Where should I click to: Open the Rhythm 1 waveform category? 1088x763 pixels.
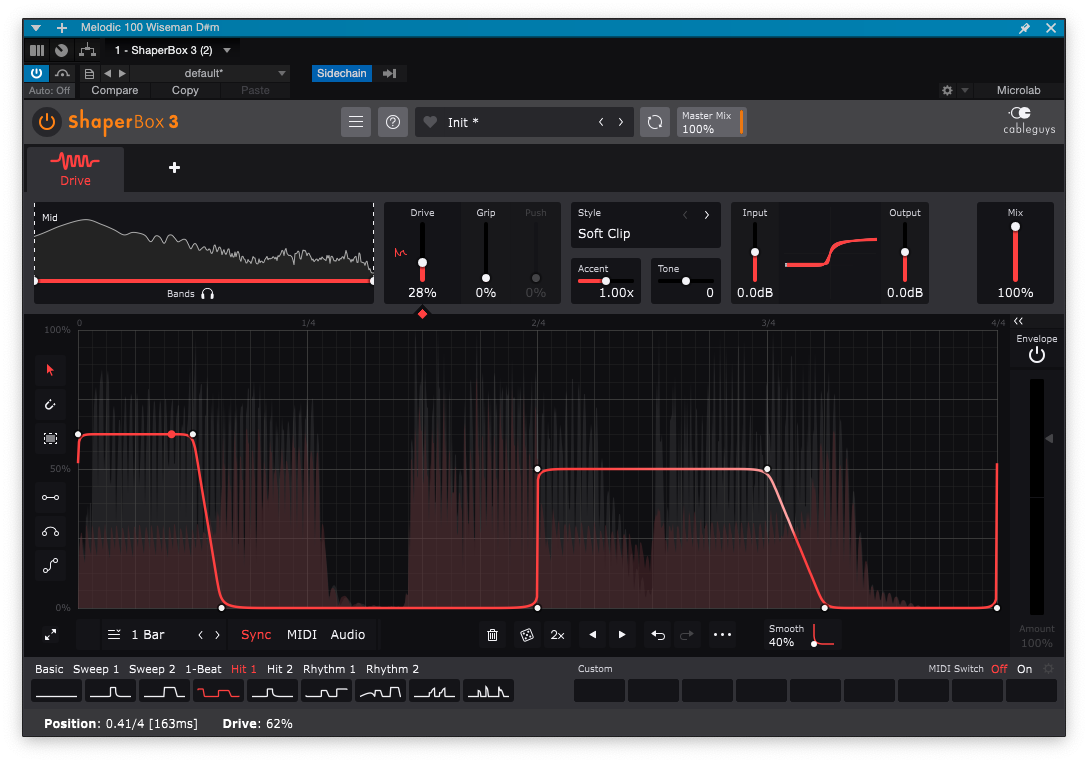click(x=329, y=669)
